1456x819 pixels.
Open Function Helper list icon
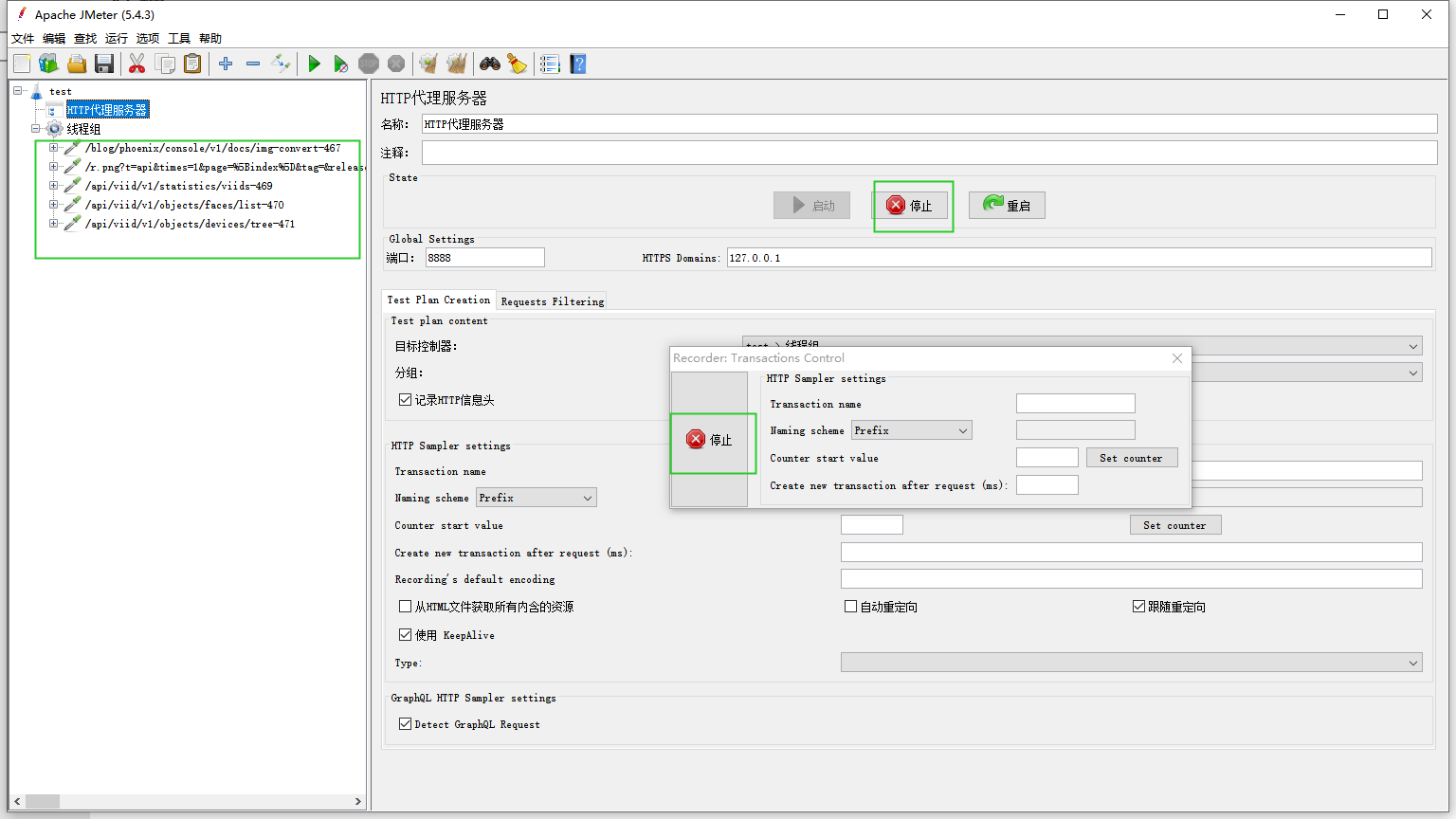tap(550, 64)
